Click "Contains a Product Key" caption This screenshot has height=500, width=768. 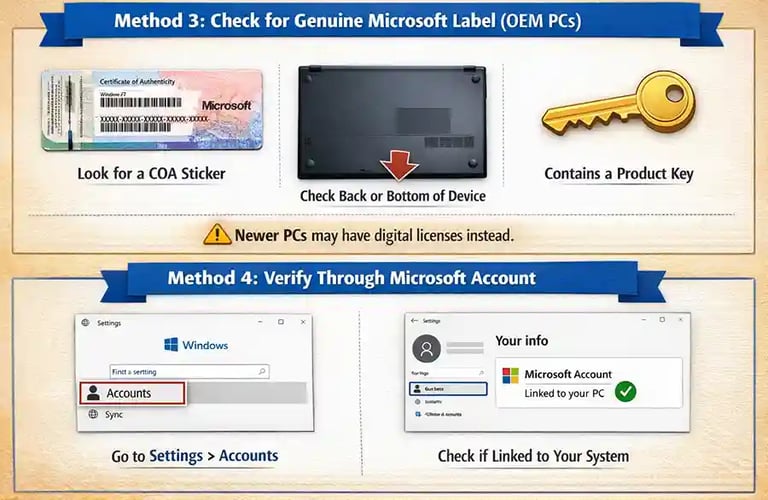619,173
